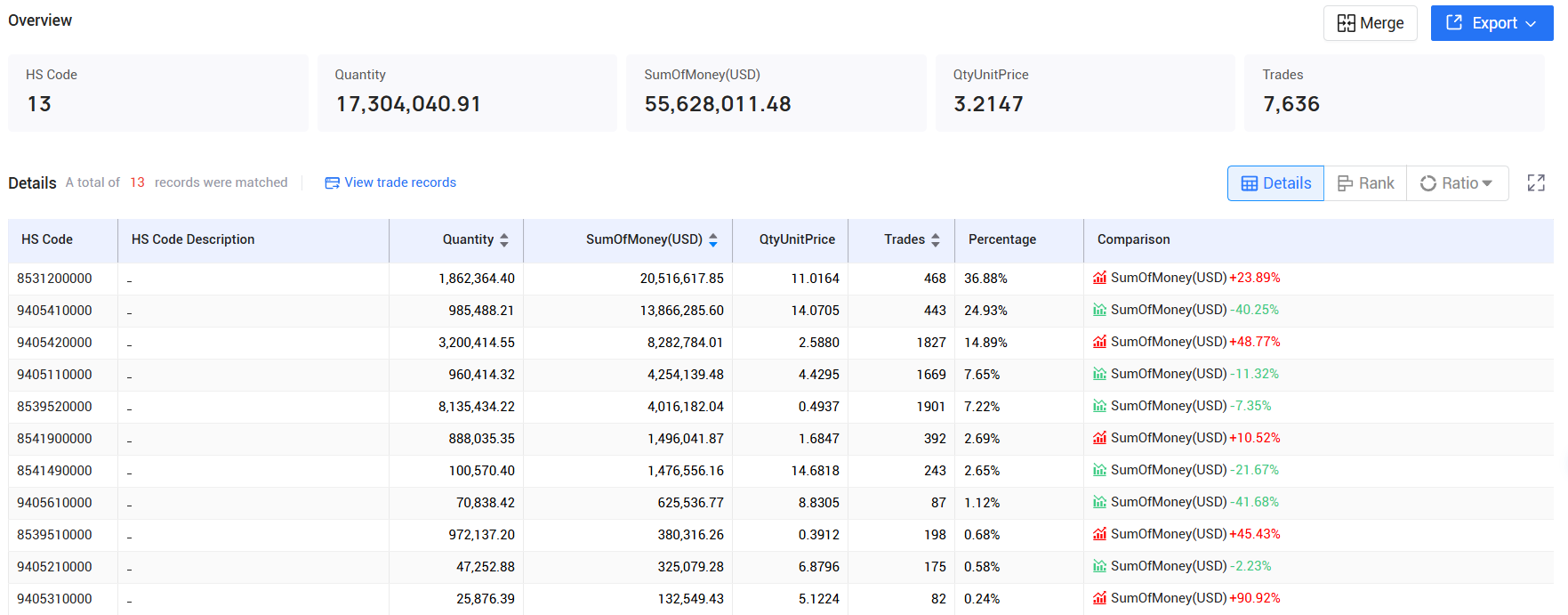Select HS code 8531200000

click(x=54, y=279)
